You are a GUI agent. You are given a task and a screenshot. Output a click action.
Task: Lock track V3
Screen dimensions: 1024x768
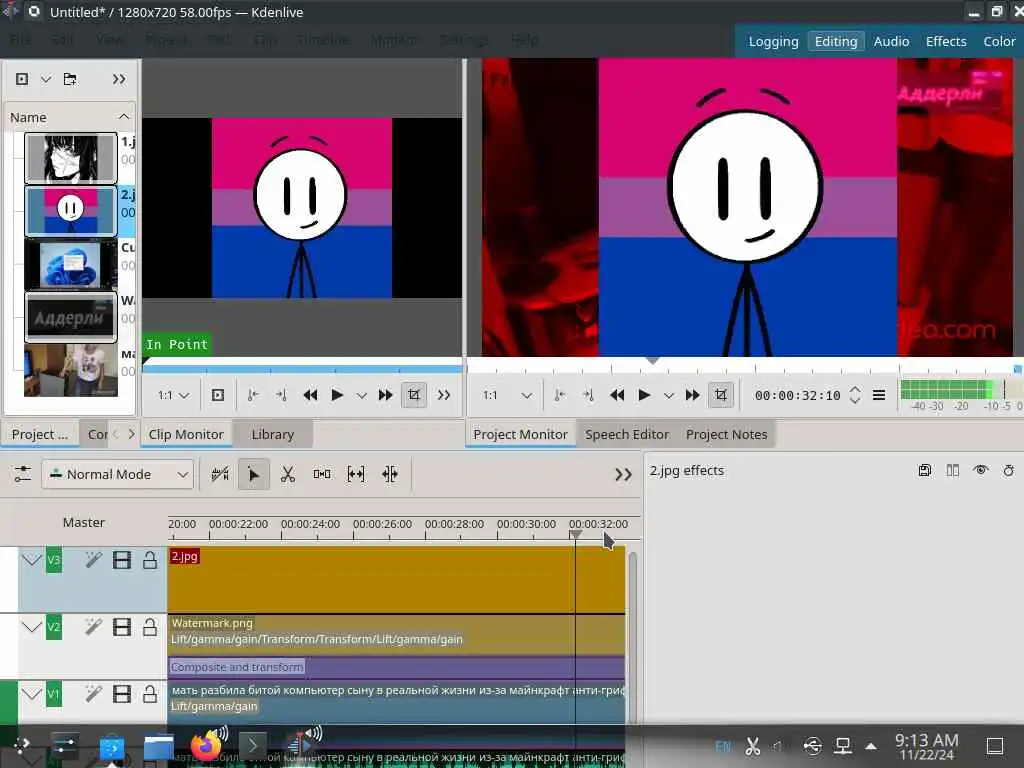click(x=150, y=560)
